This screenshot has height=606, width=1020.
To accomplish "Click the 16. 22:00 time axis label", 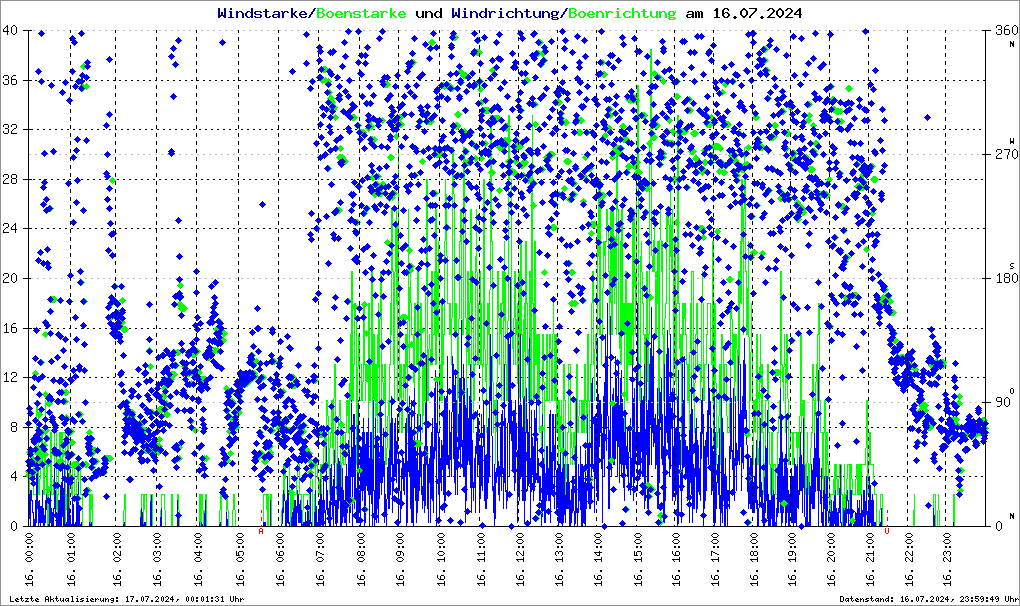I will [x=909, y=559].
